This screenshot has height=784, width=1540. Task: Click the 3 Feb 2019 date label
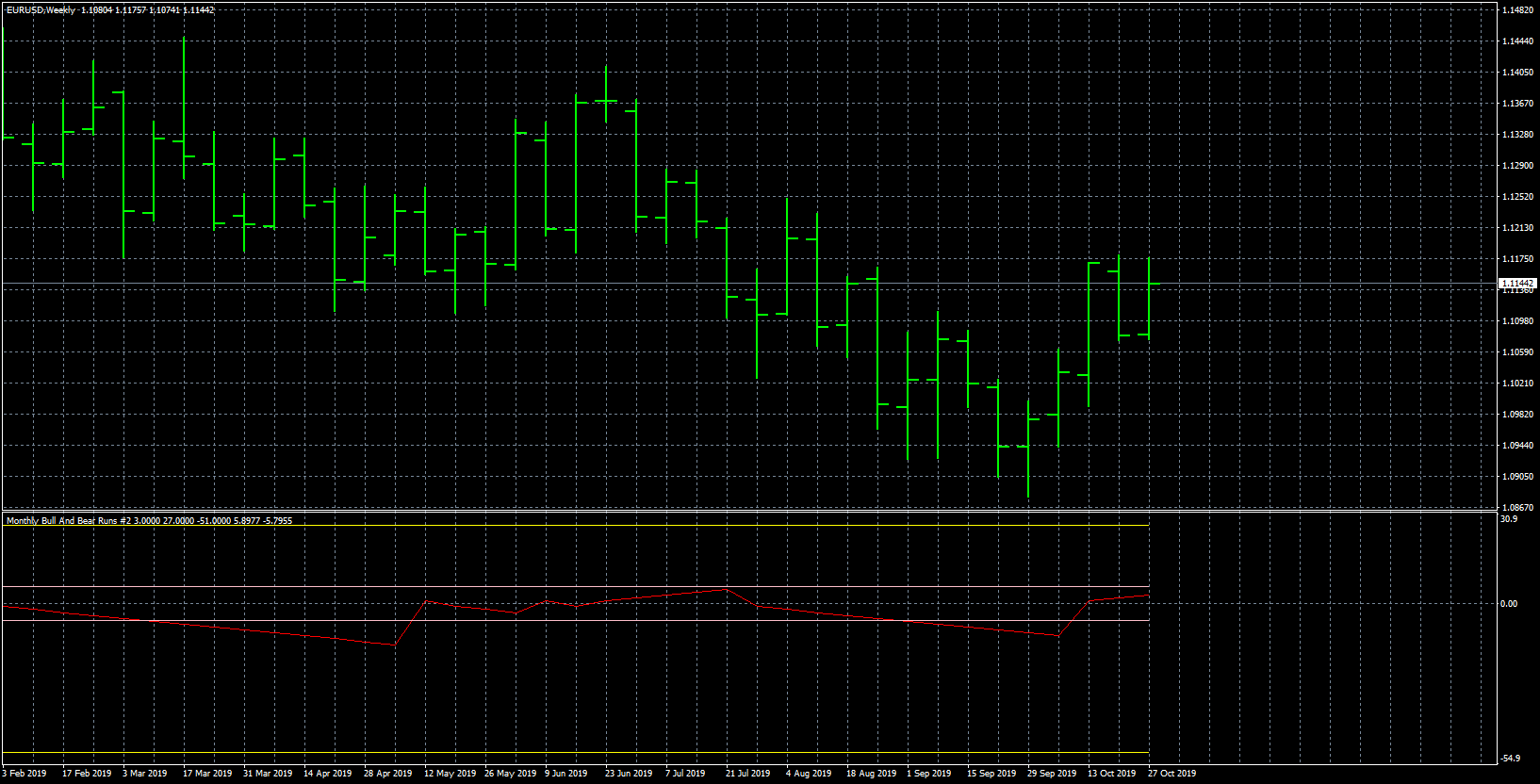tap(25, 774)
